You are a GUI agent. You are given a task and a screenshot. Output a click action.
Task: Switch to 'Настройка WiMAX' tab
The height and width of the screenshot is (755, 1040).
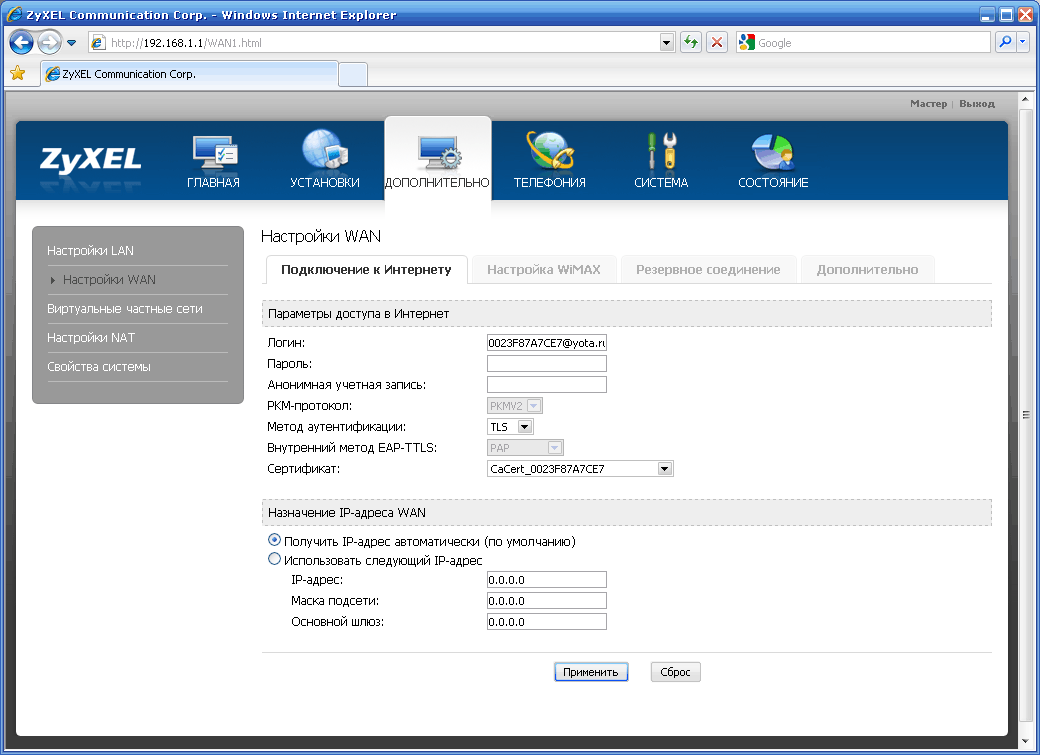(x=544, y=269)
